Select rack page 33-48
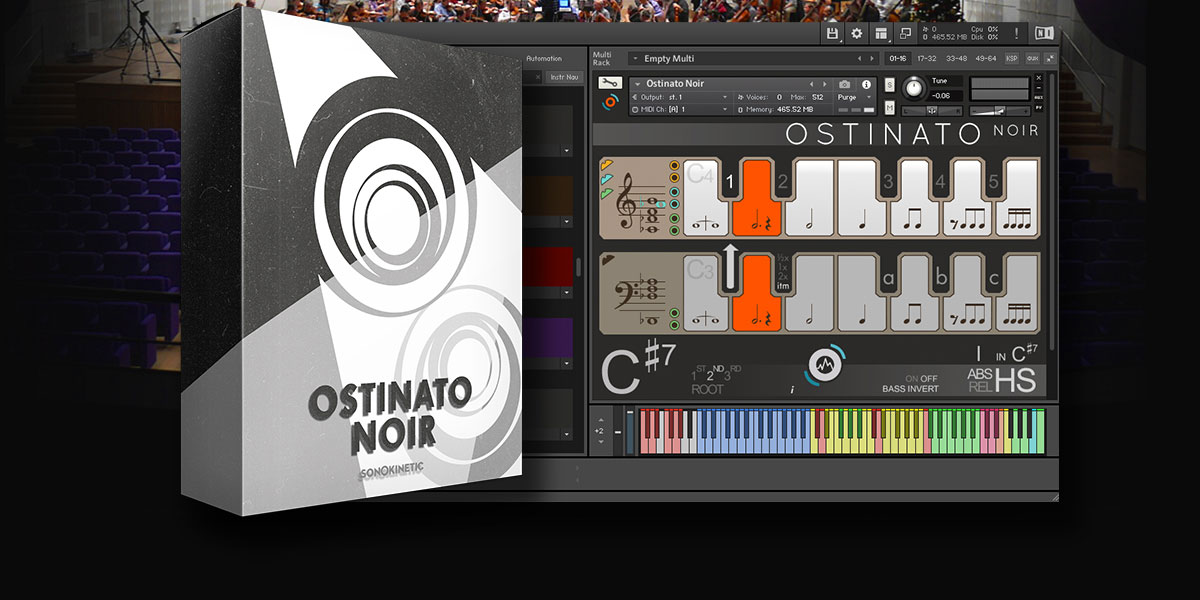The height and width of the screenshot is (600, 1200). coord(957,58)
